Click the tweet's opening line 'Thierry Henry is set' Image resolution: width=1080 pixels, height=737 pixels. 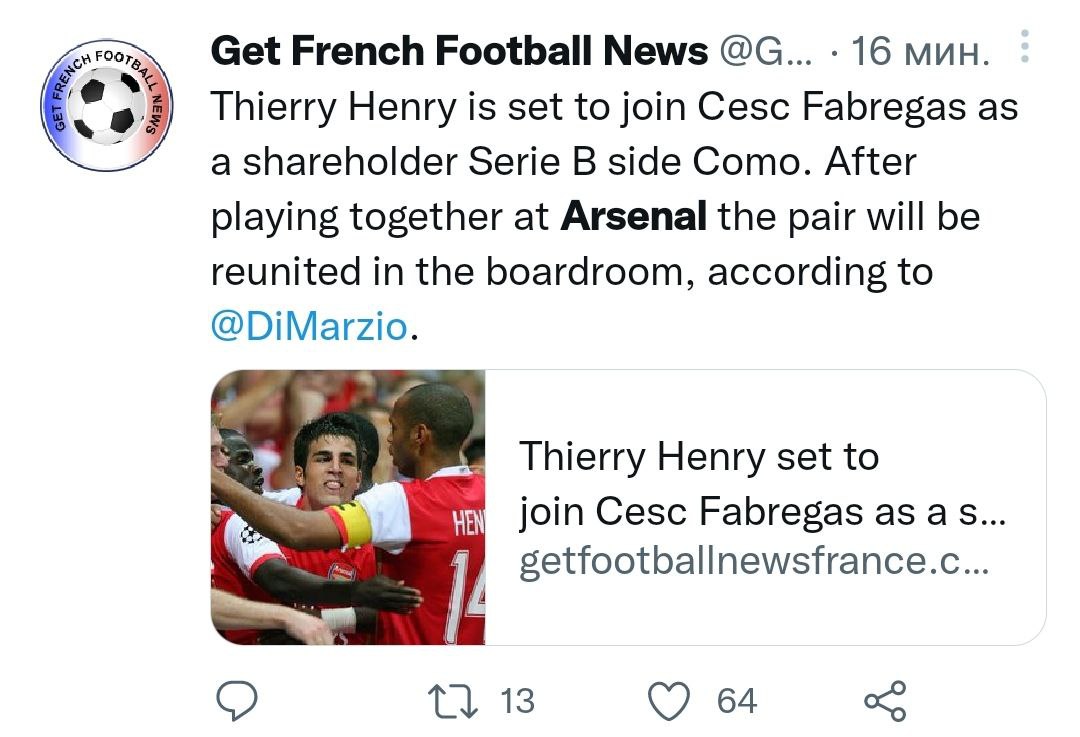click(x=400, y=107)
